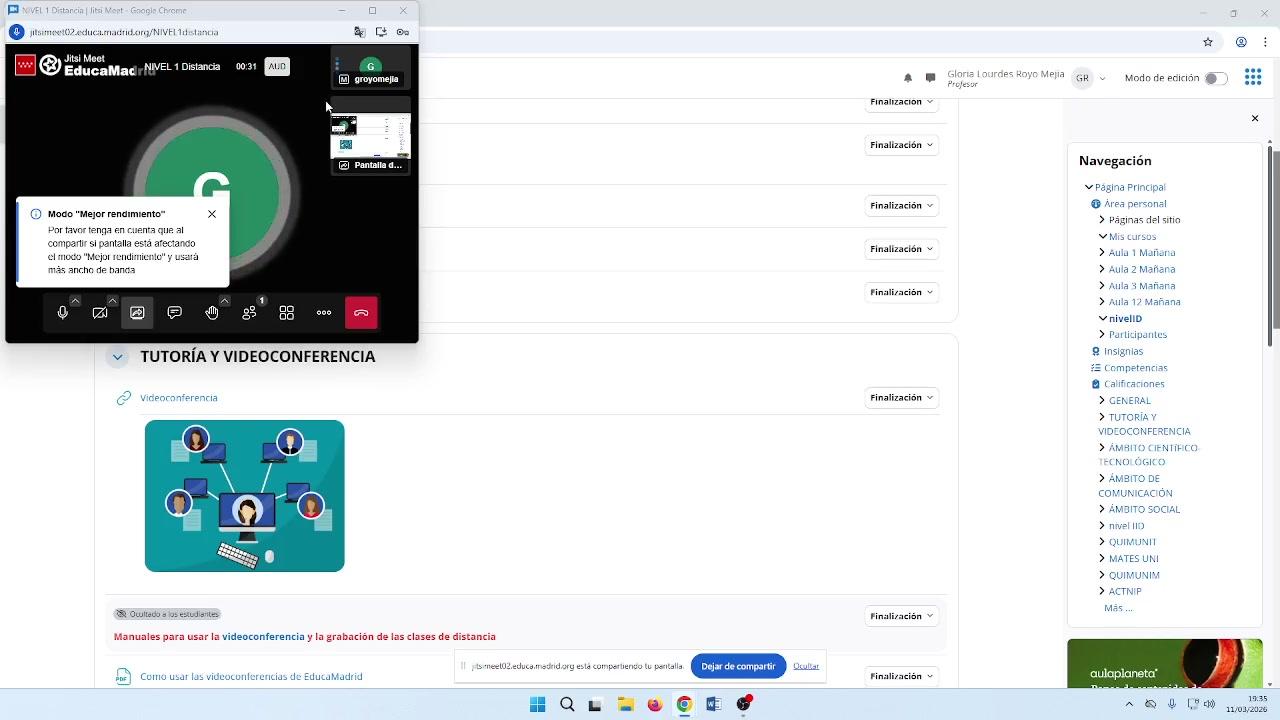Open Insignias in navigation
Viewport: 1280px width, 720px height.
coord(1123,352)
